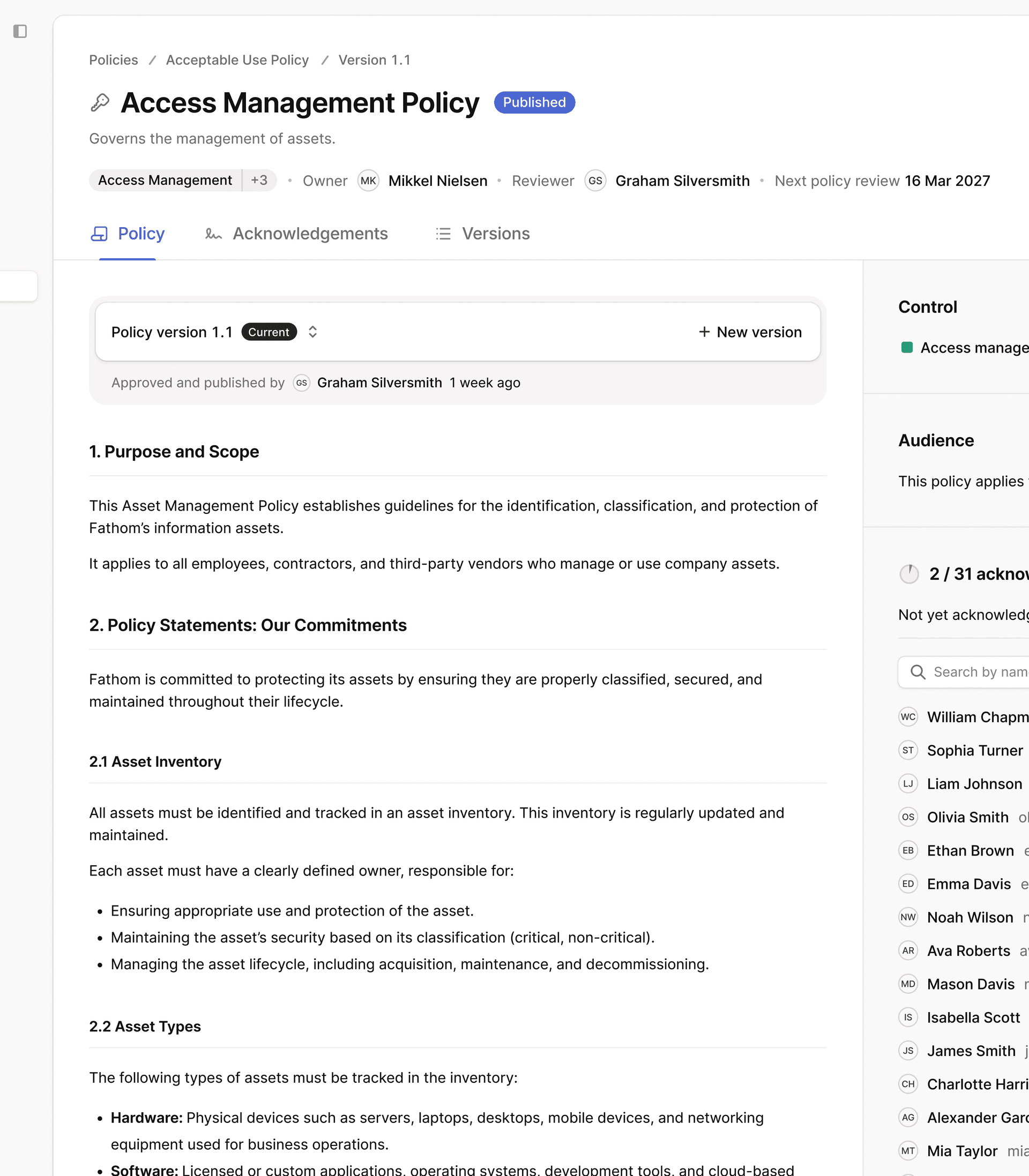This screenshot has height=1176, width=1029.
Task: Open the Policy tab document icon
Action: [x=99, y=234]
